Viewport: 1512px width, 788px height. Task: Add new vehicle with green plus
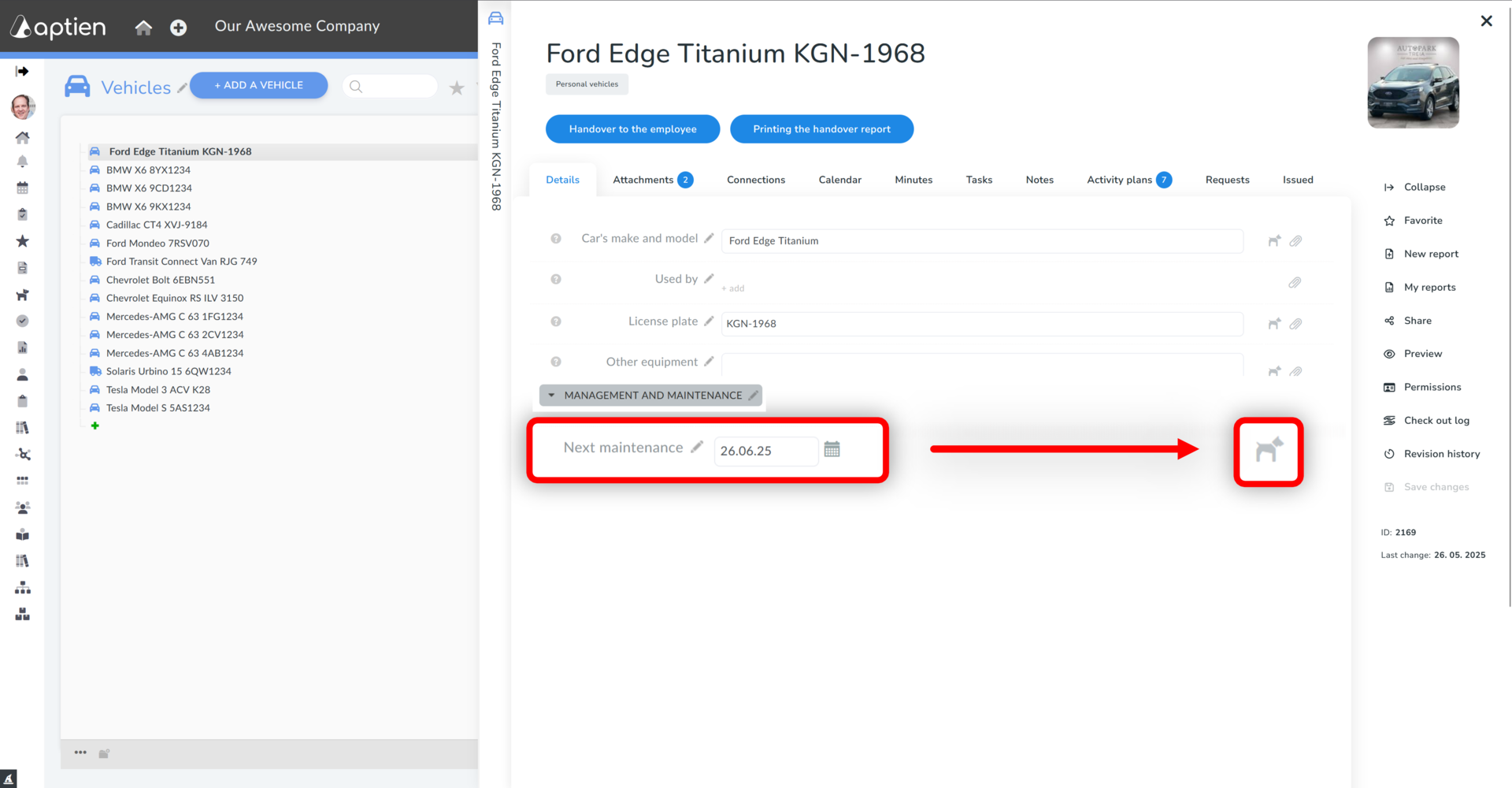click(x=95, y=426)
